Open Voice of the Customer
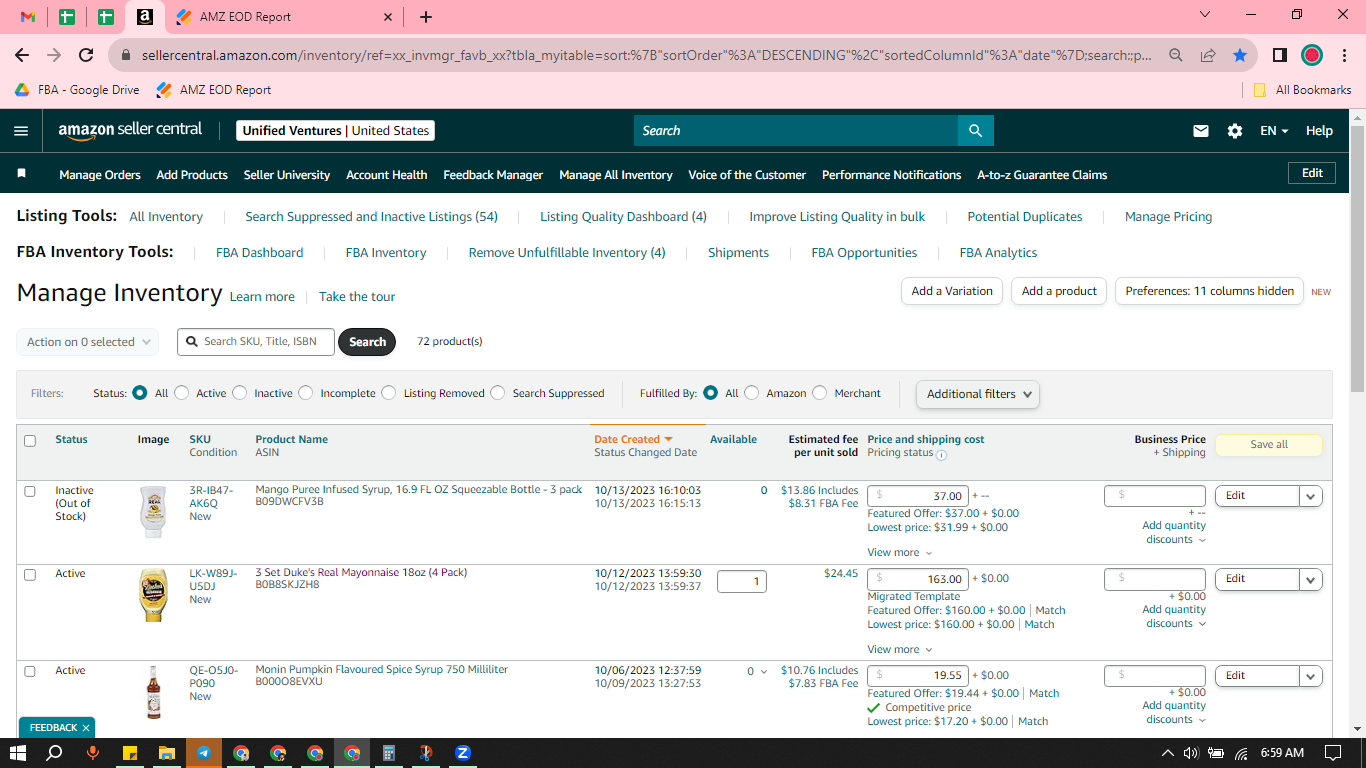The width and height of the screenshot is (1366, 768). coord(747,175)
